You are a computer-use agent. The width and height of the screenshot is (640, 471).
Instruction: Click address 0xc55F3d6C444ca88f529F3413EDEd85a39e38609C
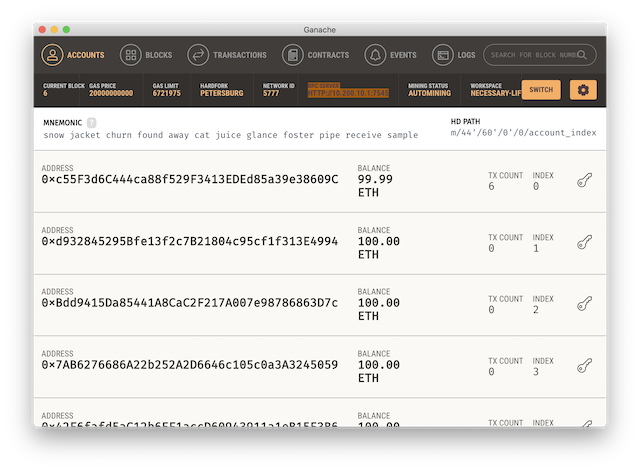[190, 180]
